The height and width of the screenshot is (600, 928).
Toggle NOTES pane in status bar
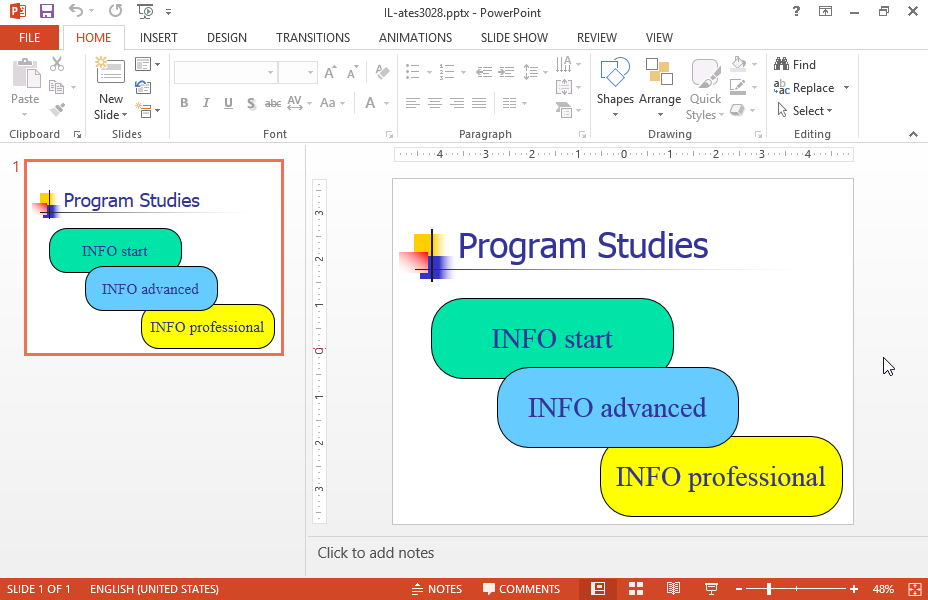(x=437, y=589)
